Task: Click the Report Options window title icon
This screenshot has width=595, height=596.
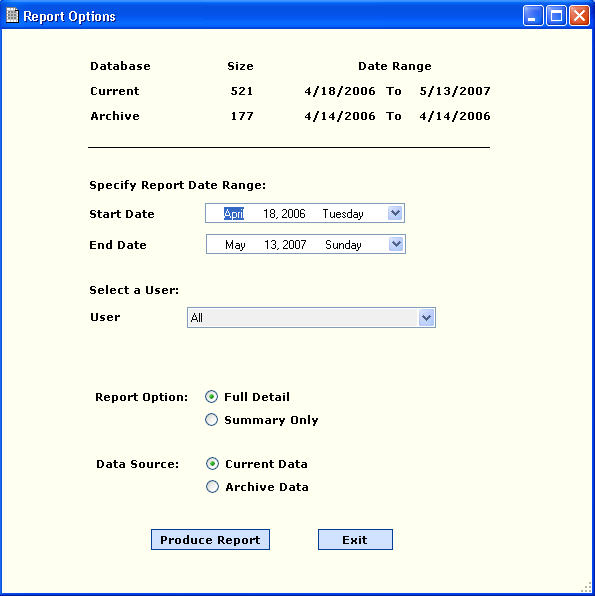Action: coord(12,16)
